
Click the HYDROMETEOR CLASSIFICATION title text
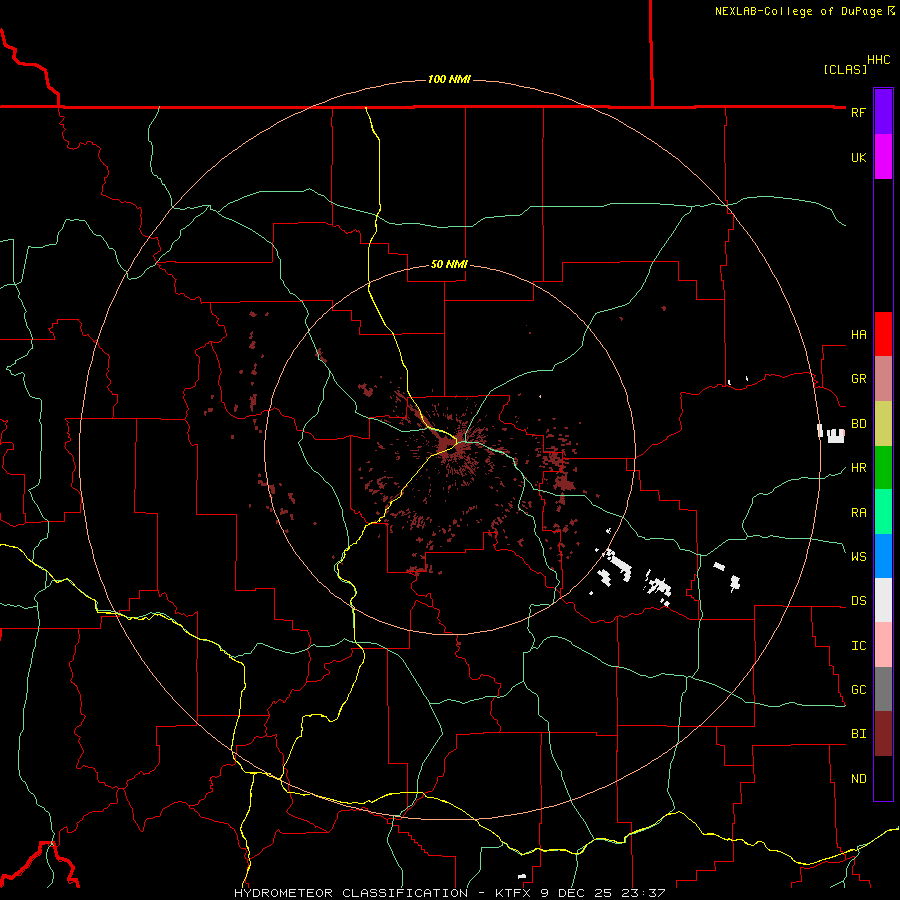tap(351, 893)
